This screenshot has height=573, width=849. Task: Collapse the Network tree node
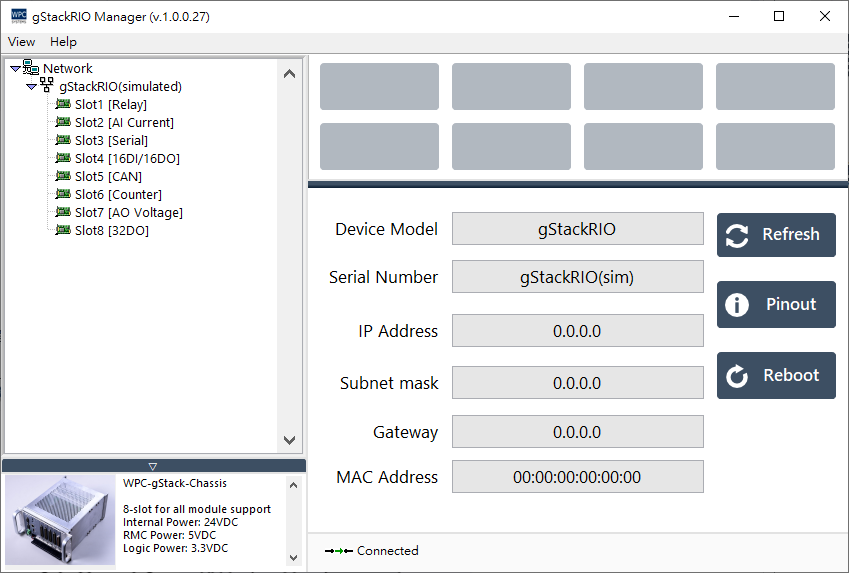click(15, 69)
